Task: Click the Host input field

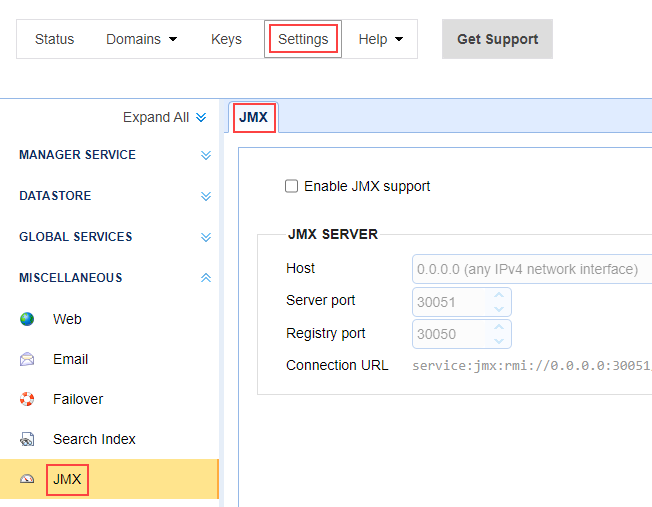Action: [x=530, y=269]
